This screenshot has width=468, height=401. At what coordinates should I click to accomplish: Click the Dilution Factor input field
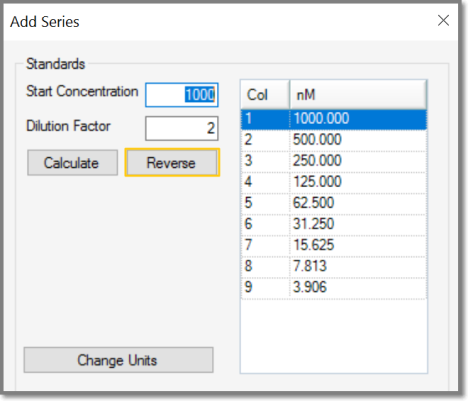click(x=182, y=128)
